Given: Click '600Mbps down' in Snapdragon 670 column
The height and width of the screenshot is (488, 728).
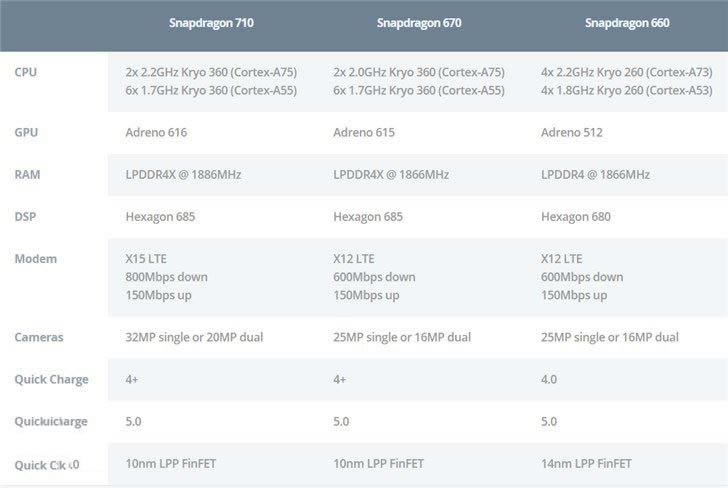Looking at the screenshot, I should point(374,277).
